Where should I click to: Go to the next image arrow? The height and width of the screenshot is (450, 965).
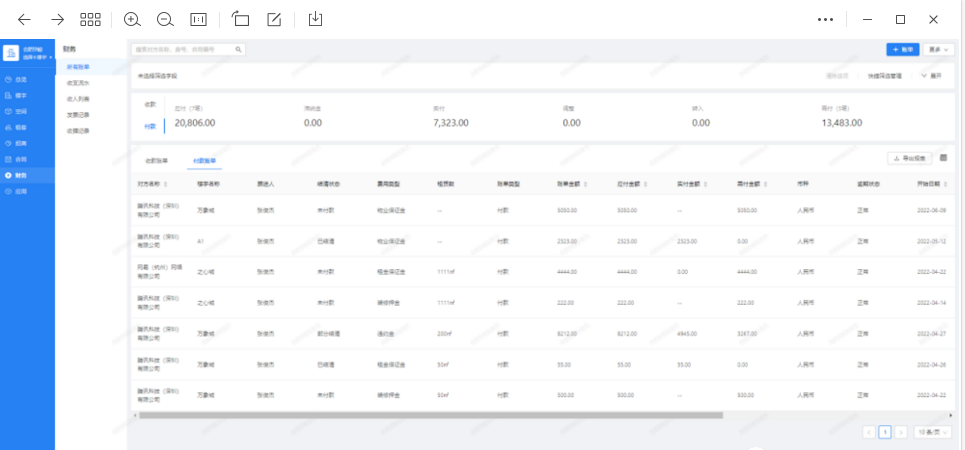[x=57, y=19]
